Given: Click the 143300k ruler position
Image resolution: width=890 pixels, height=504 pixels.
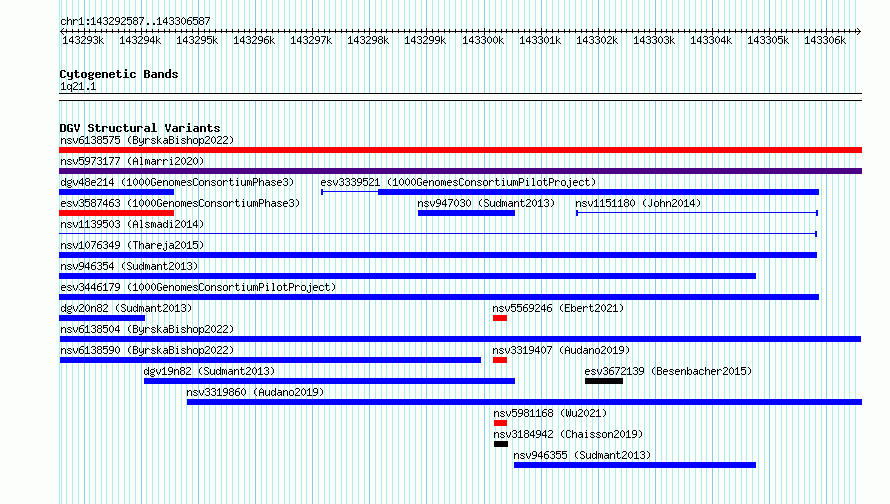Looking at the screenshot, I should [x=482, y=40].
